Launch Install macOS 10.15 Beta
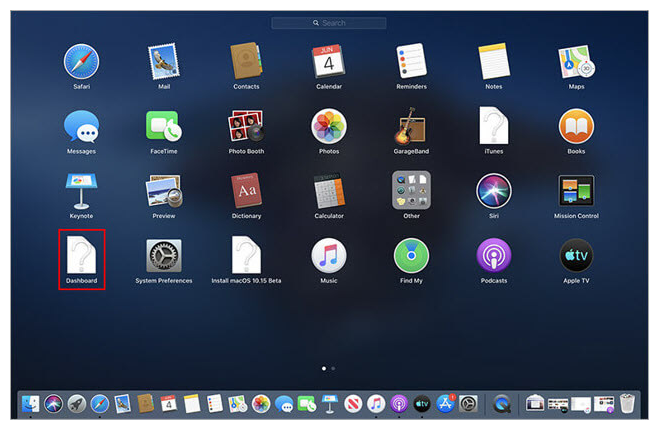The height and width of the screenshot is (426, 655). pyautogui.click(x=245, y=255)
